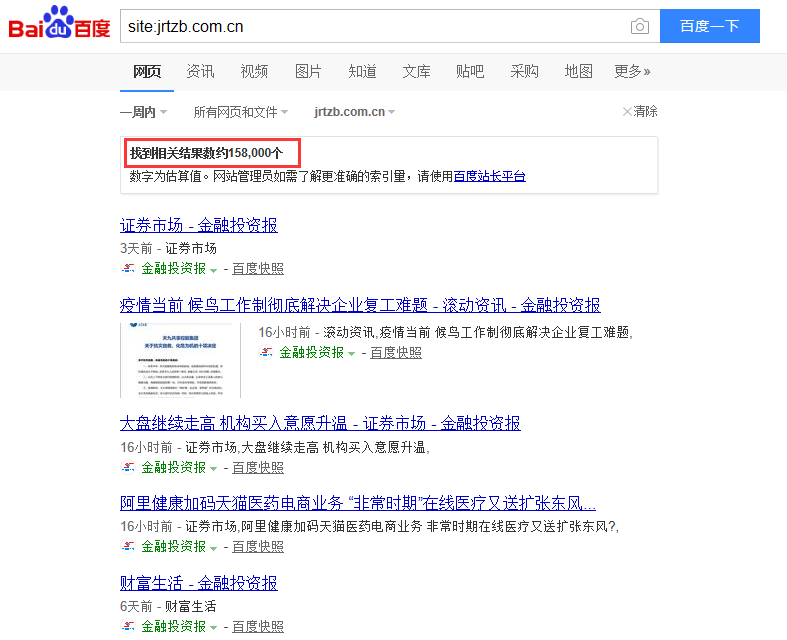Open 百度快照 for 疫情当前 result

396,352
